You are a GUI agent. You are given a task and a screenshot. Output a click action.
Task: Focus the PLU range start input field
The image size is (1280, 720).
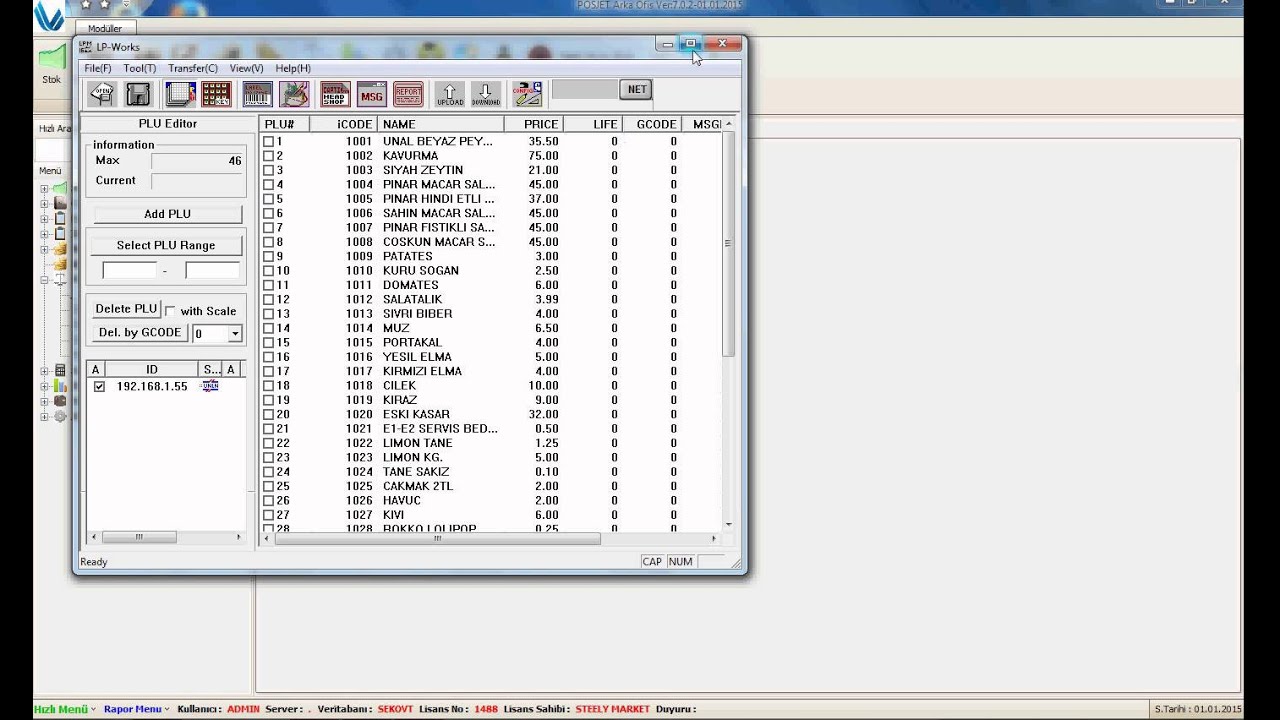pos(129,271)
